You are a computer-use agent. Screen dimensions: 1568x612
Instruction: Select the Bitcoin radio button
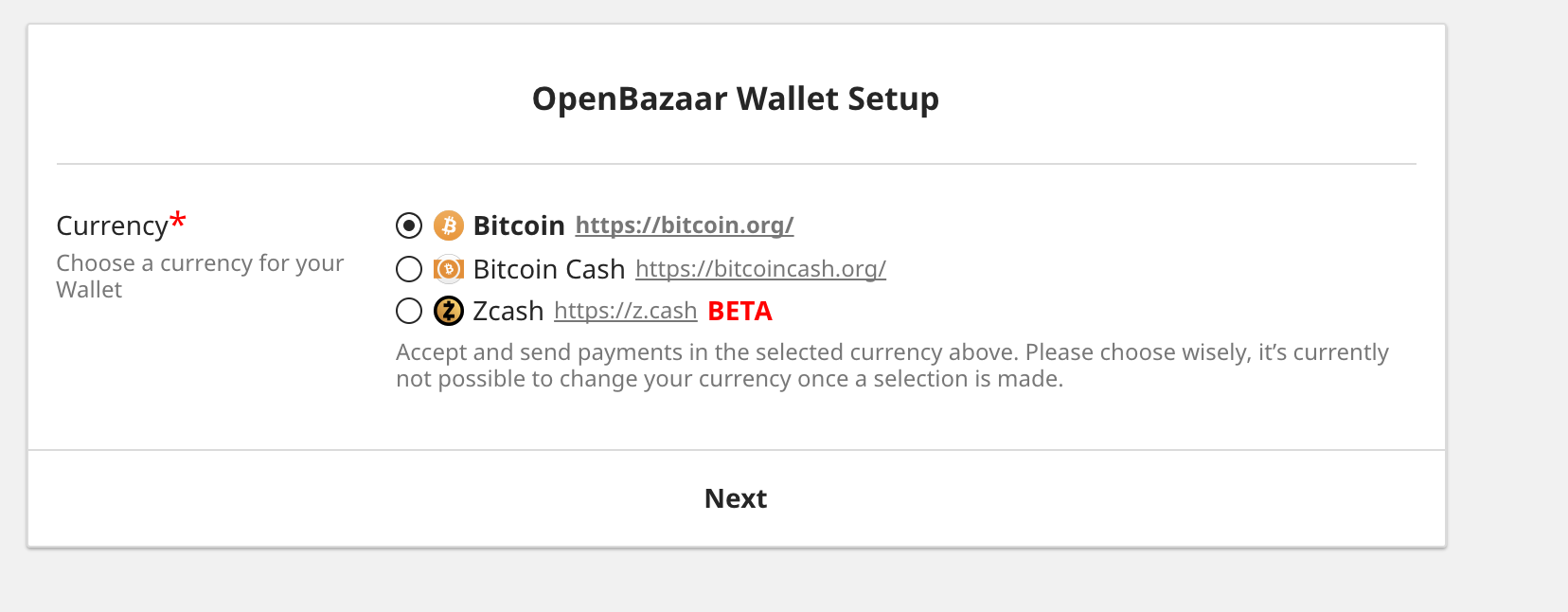click(408, 225)
